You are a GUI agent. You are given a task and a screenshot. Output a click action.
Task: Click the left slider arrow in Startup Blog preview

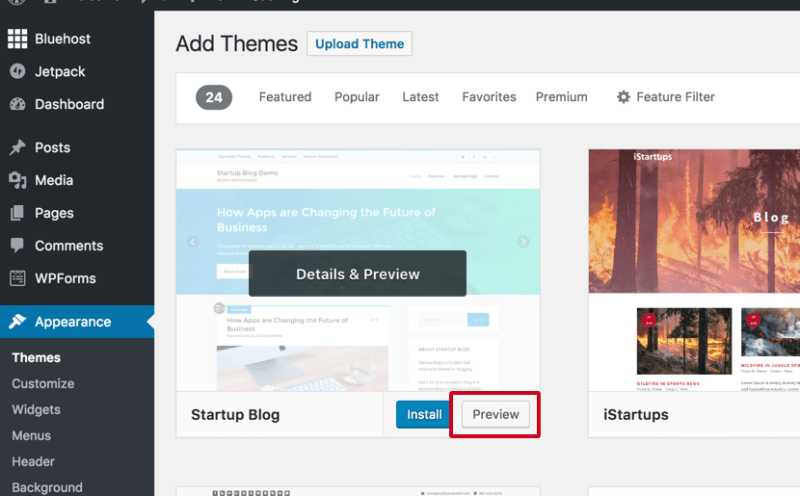(x=193, y=242)
